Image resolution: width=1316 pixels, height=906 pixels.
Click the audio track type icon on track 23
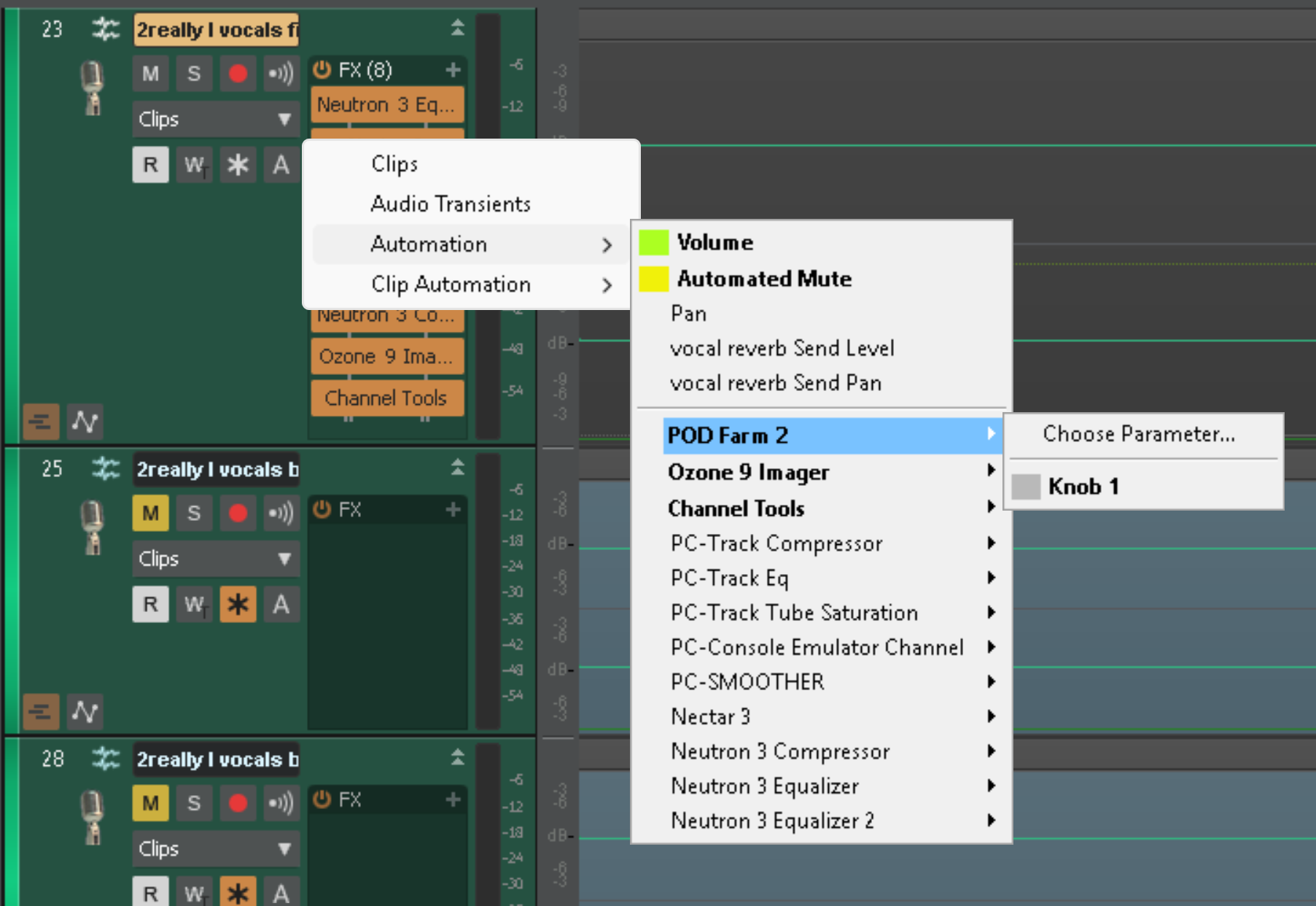[x=106, y=29]
